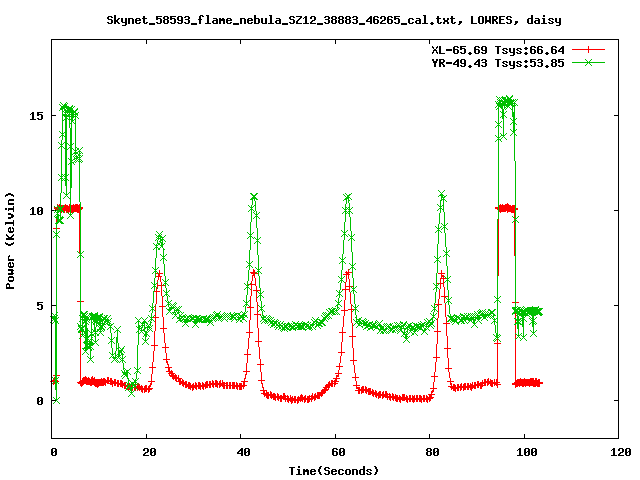
Task: Click the green peak near 43 seconds
Action: pyautogui.click(x=254, y=197)
